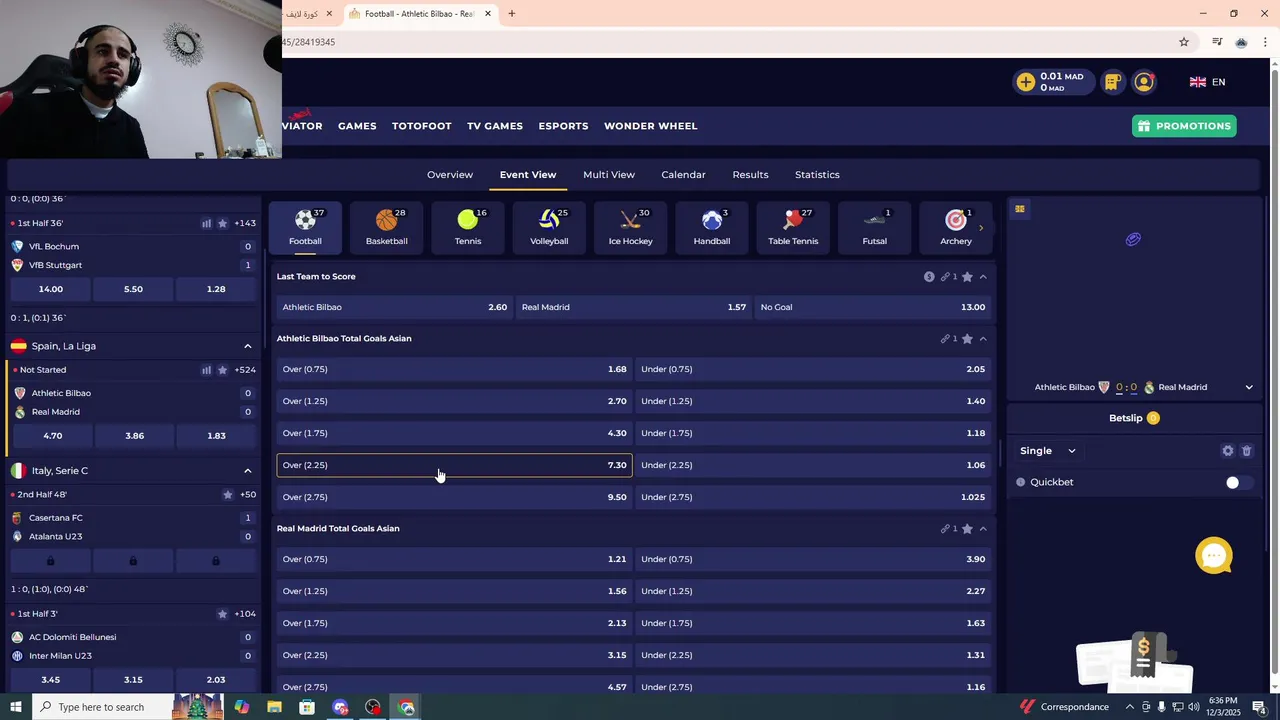Show more sports with right arrow
Image resolution: width=1280 pixels, height=720 pixels.
click(981, 228)
